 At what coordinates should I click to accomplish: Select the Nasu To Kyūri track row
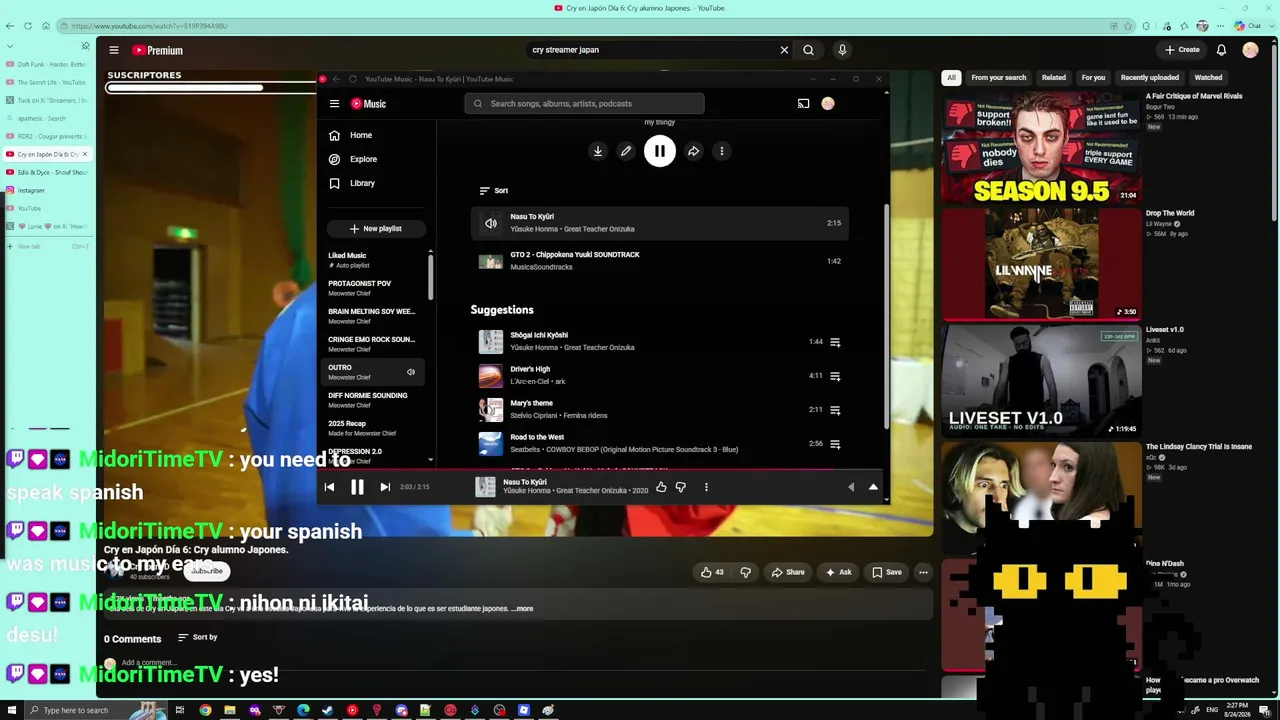pyautogui.click(x=660, y=223)
